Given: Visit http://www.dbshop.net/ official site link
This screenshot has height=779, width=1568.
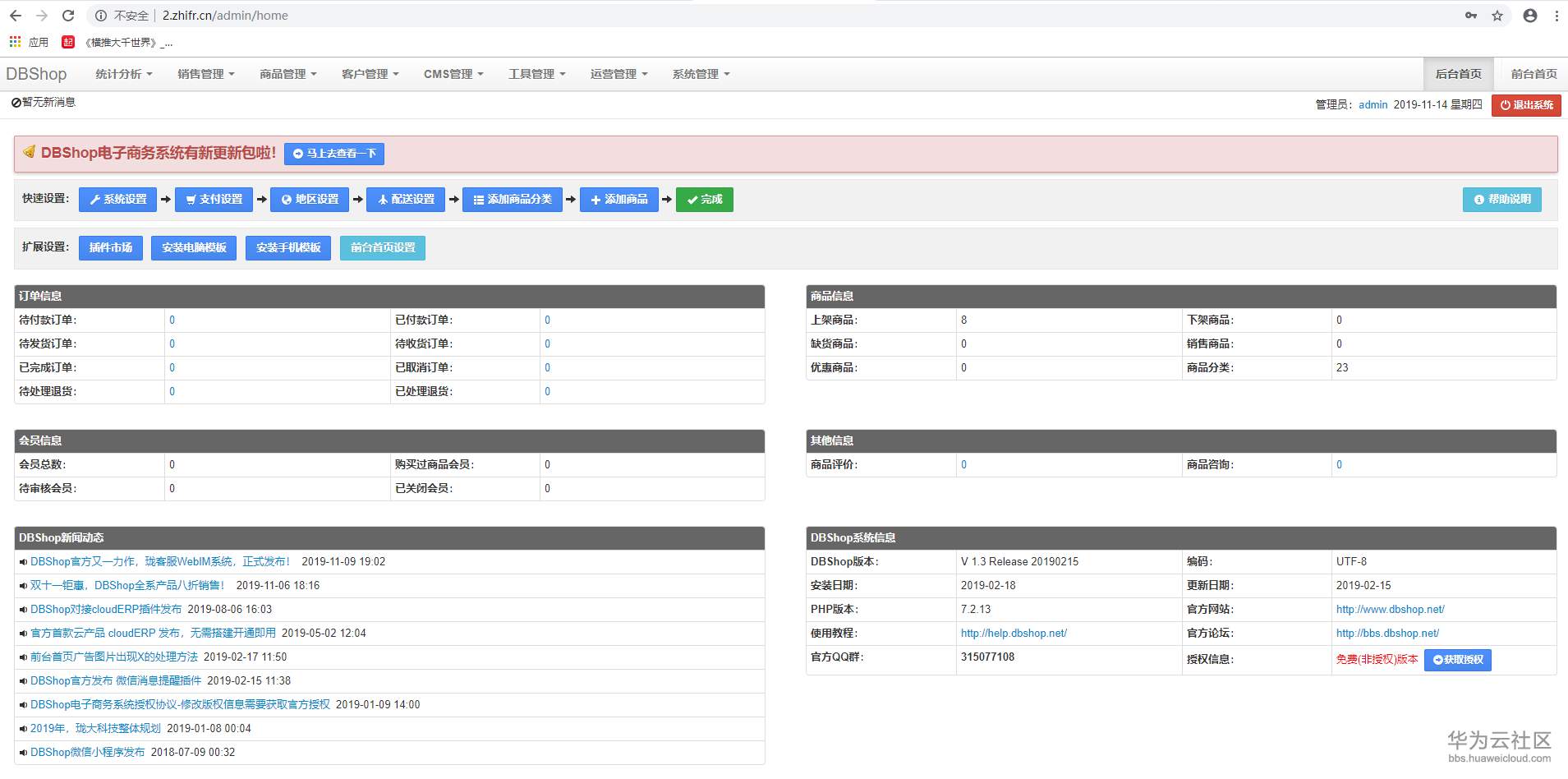Looking at the screenshot, I should (1390, 610).
